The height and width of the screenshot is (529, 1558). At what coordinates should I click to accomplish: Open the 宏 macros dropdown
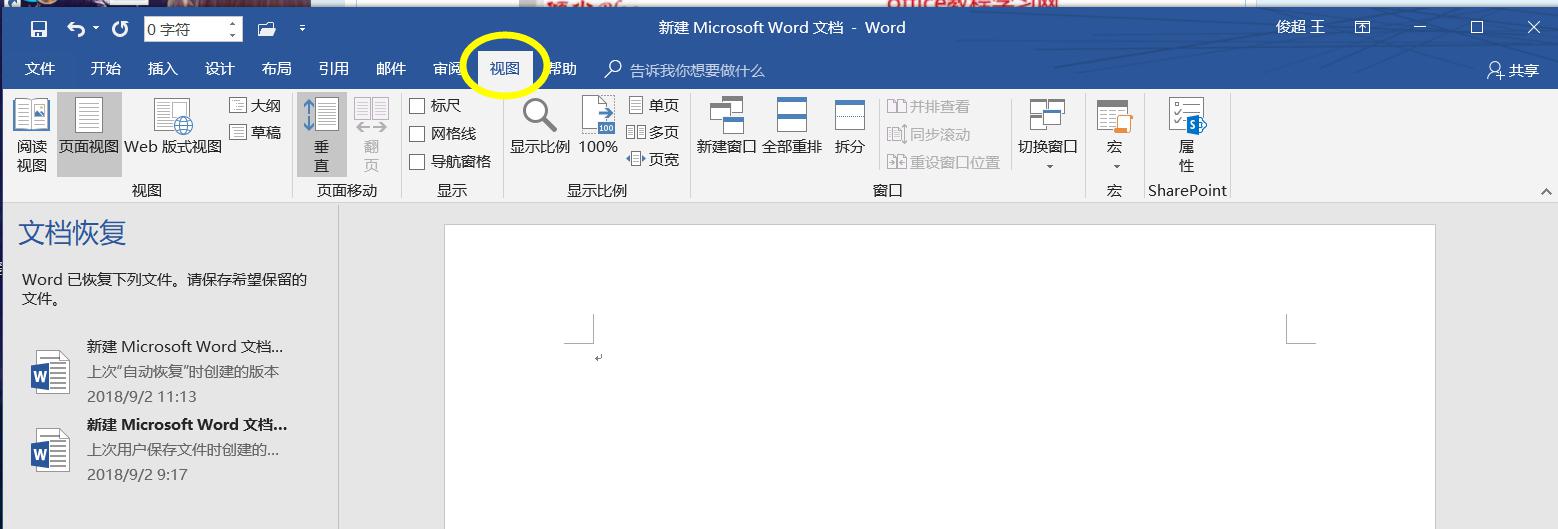1114,135
